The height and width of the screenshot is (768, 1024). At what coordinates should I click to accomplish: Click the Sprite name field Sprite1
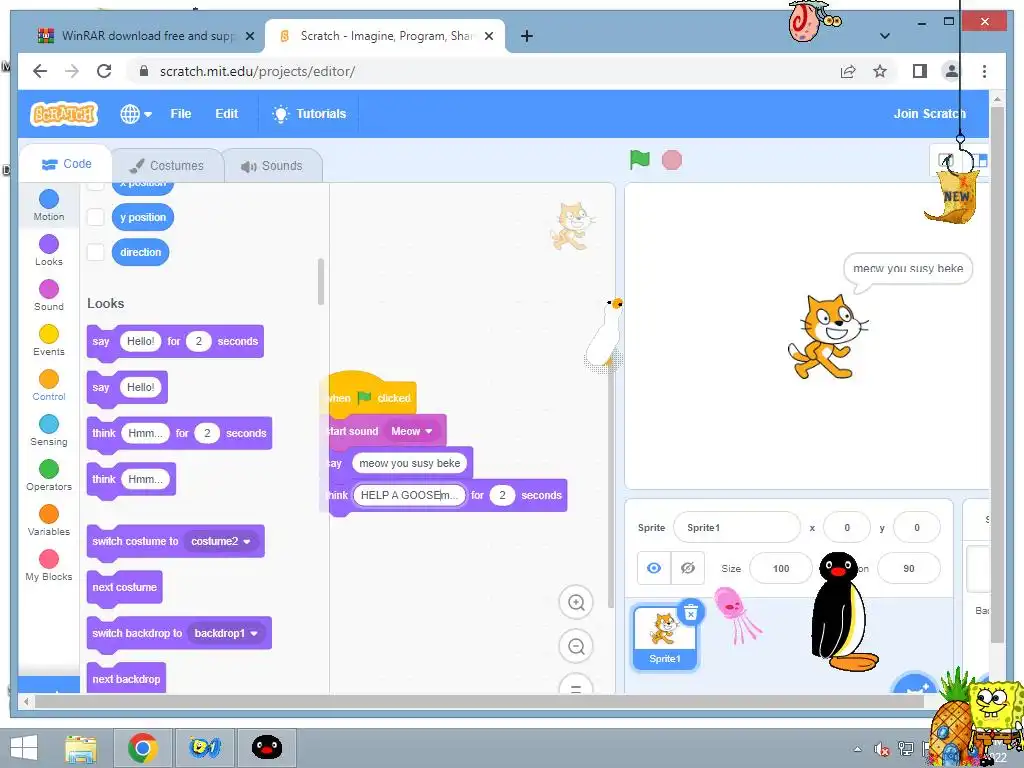[737, 528]
